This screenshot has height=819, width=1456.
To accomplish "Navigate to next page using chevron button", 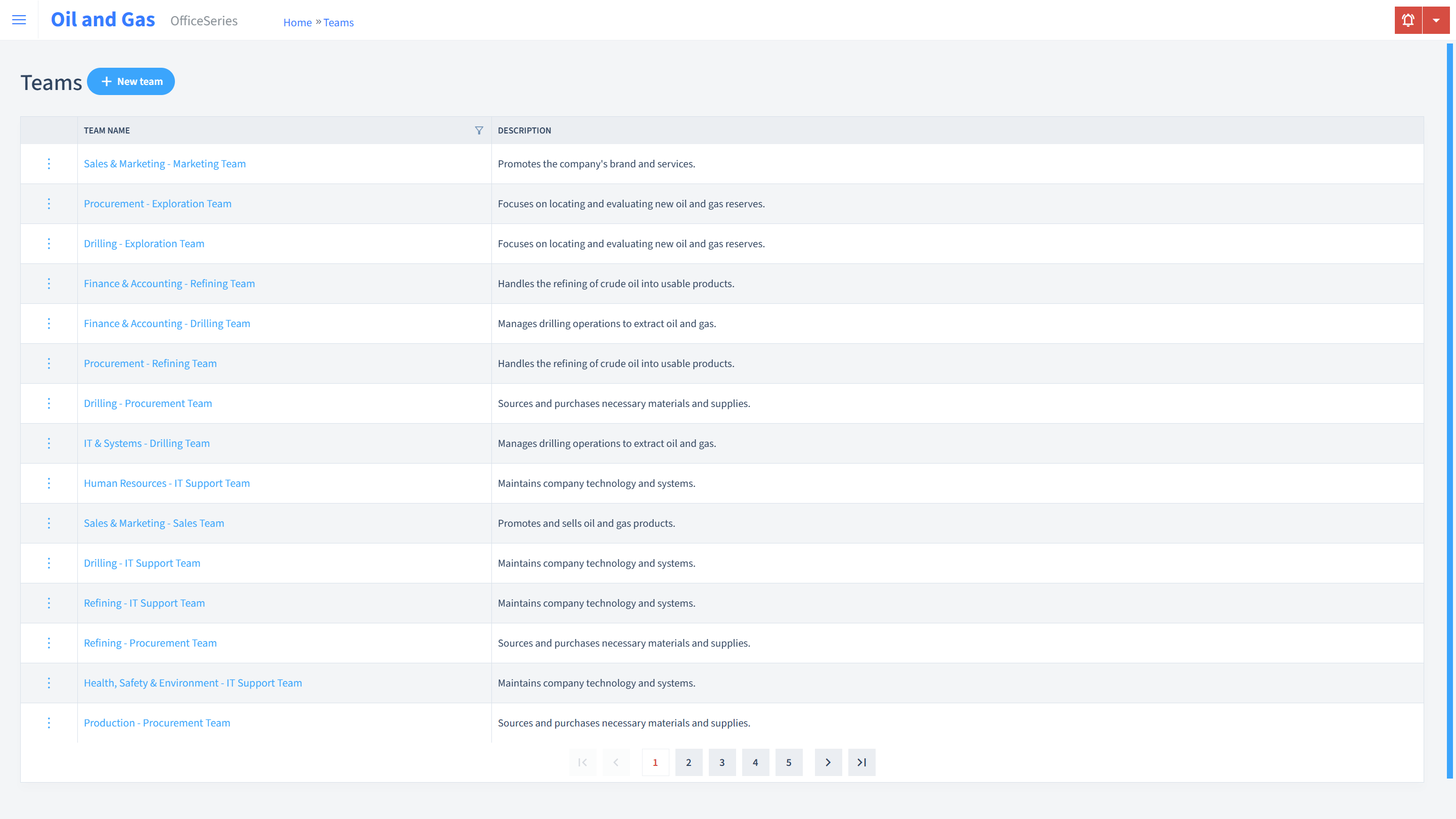I will [x=828, y=762].
